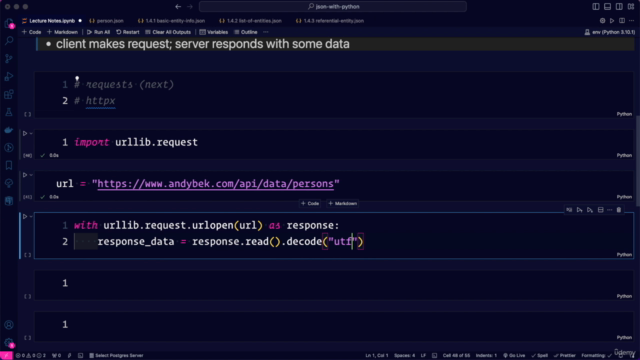Select kernel env (Python 3.10.1)
This screenshot has height=360, width=640.
pyautogui.click(x=610, y=32)
